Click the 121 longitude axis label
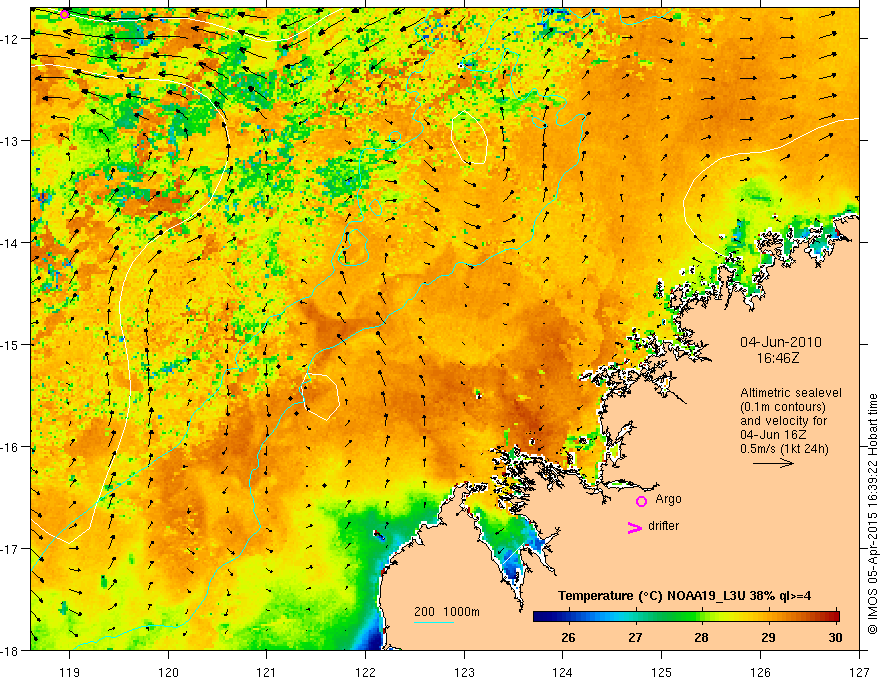The width and height of the screenshot is (880, 680). pyautogui.click(x=266, y=672)
